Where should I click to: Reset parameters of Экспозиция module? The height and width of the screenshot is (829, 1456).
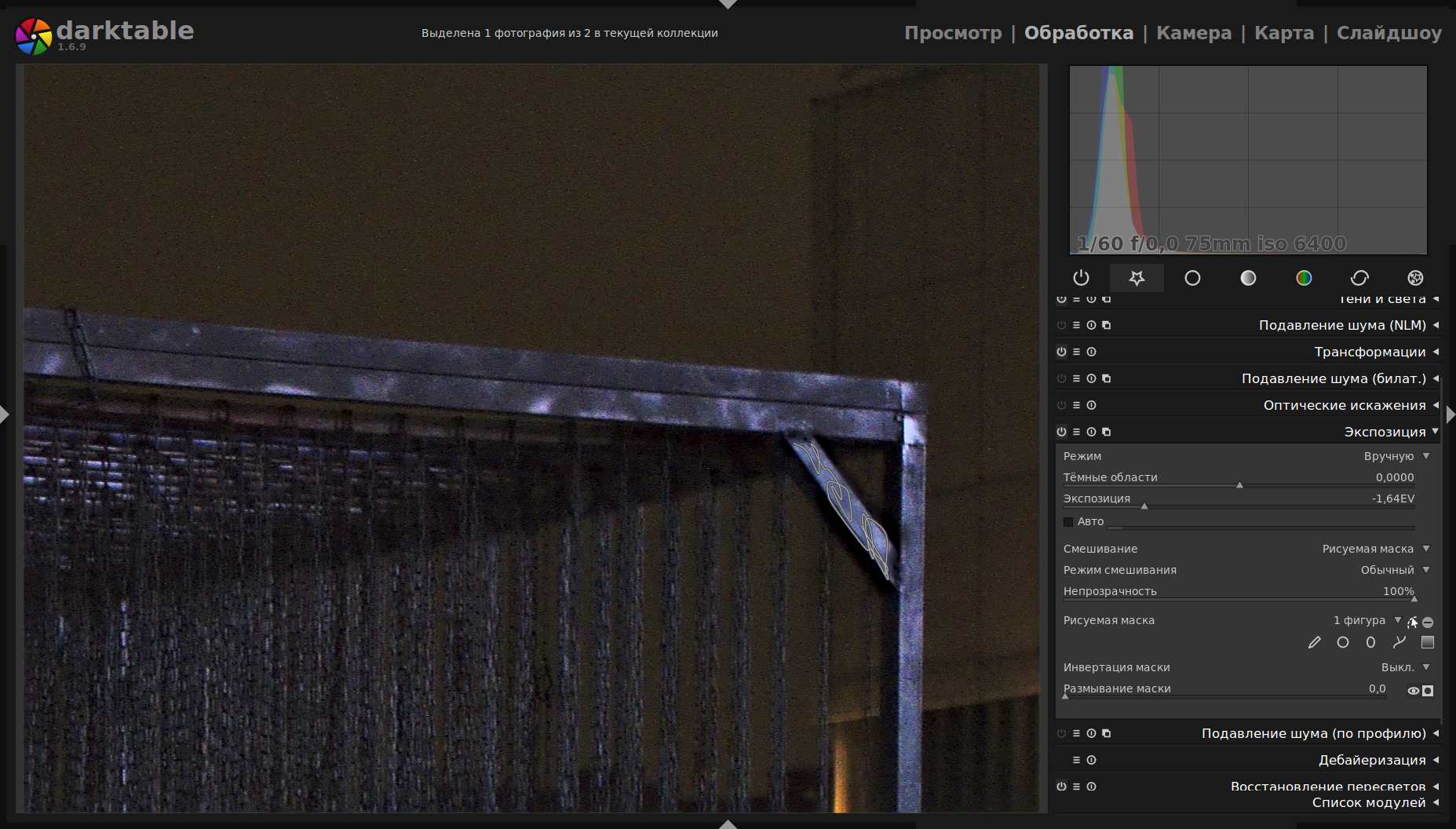pos(1091,432)
